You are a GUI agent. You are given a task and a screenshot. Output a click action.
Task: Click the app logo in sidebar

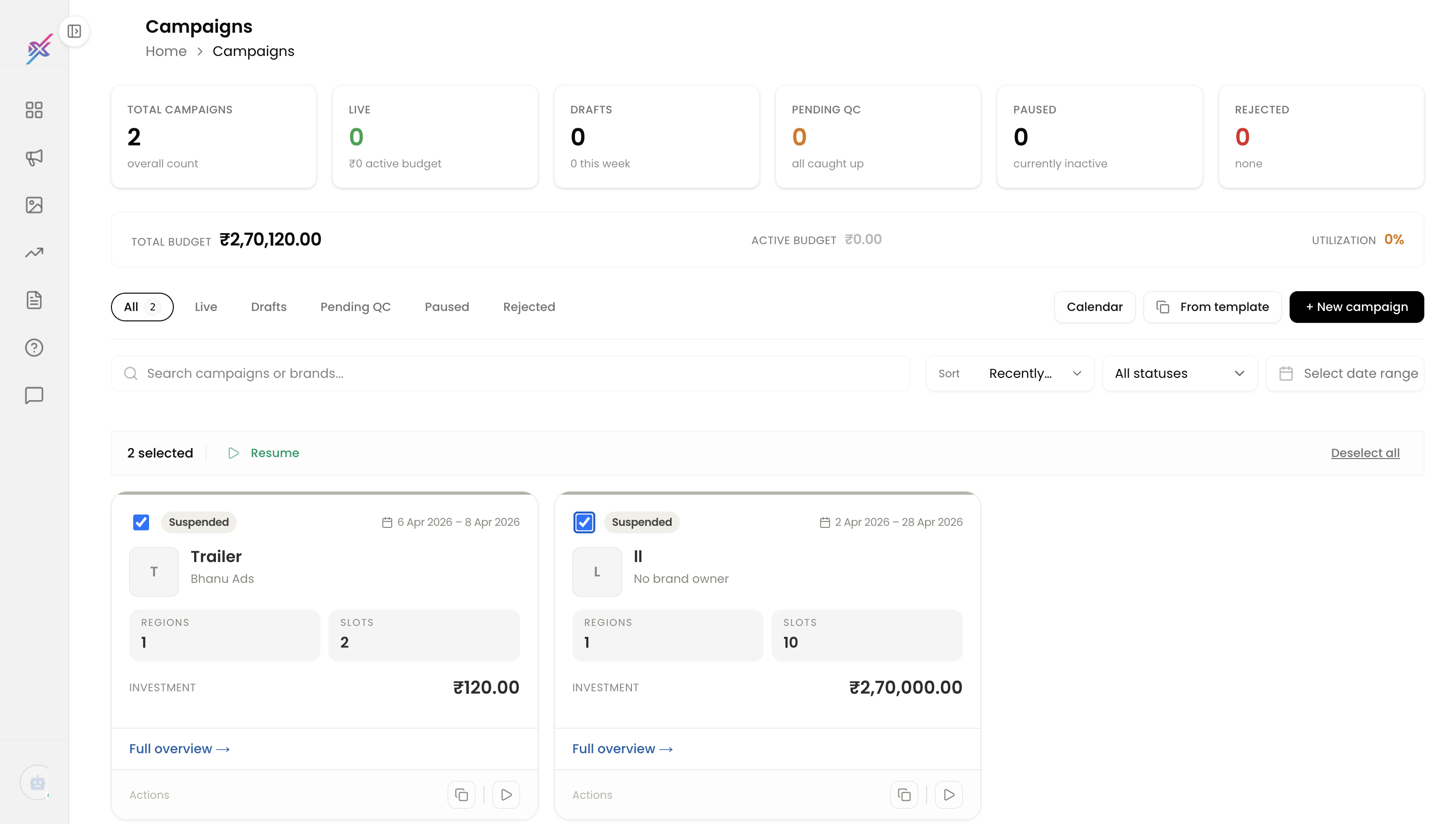click(39, 49)
